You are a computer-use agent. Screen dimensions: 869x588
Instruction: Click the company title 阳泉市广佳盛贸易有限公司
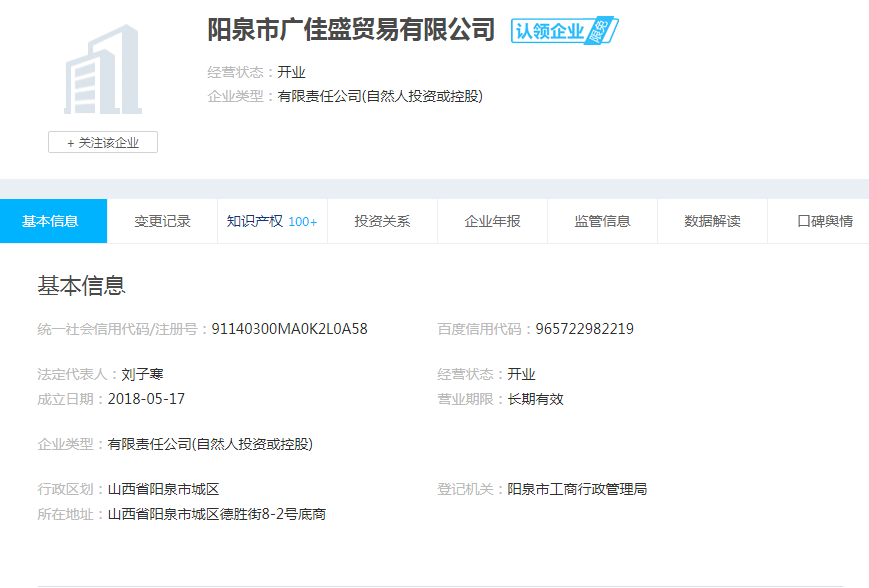[351, 30]
